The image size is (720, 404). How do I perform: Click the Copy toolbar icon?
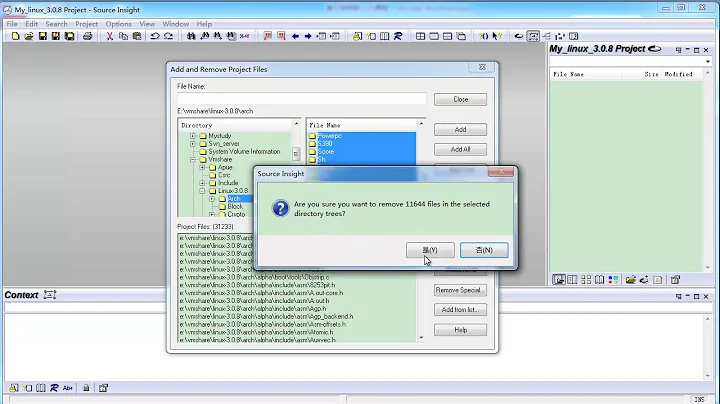(123, 36)
